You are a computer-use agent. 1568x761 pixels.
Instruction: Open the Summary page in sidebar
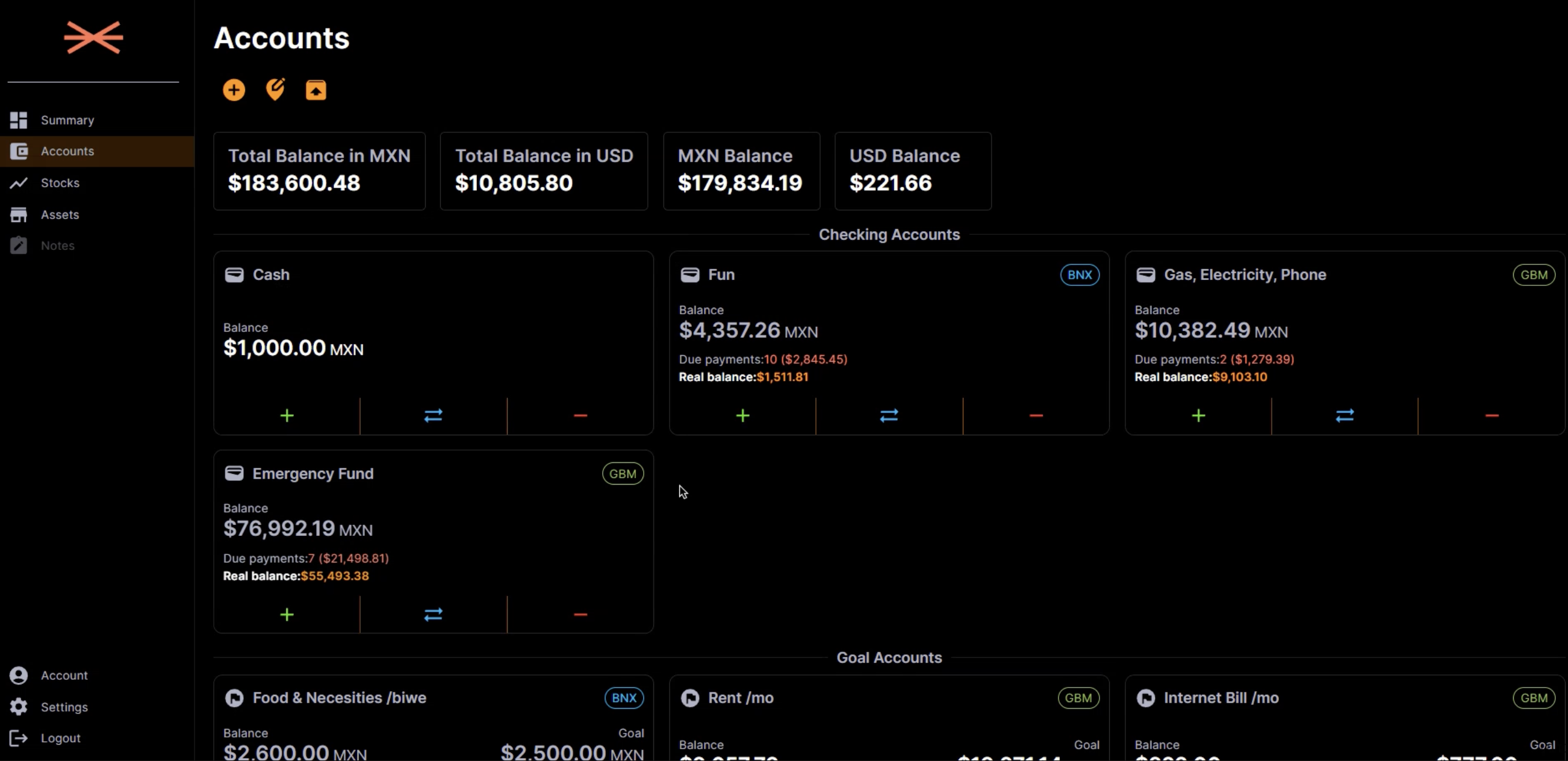point(67,120)
